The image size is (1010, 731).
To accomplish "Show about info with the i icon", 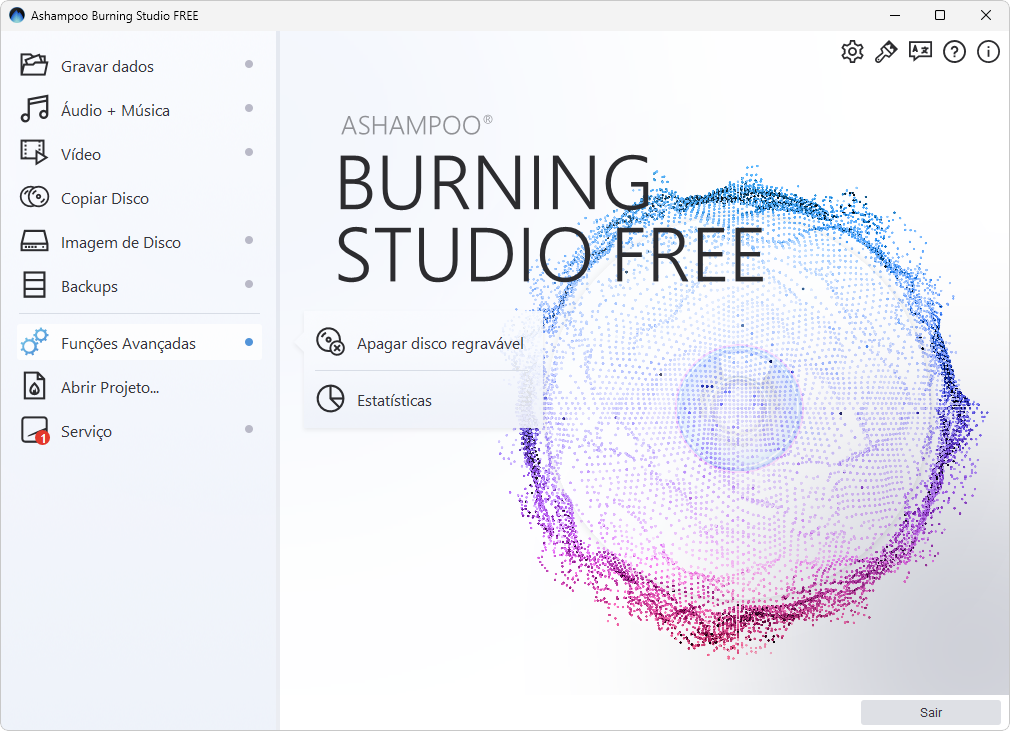I will coord(988,52).
